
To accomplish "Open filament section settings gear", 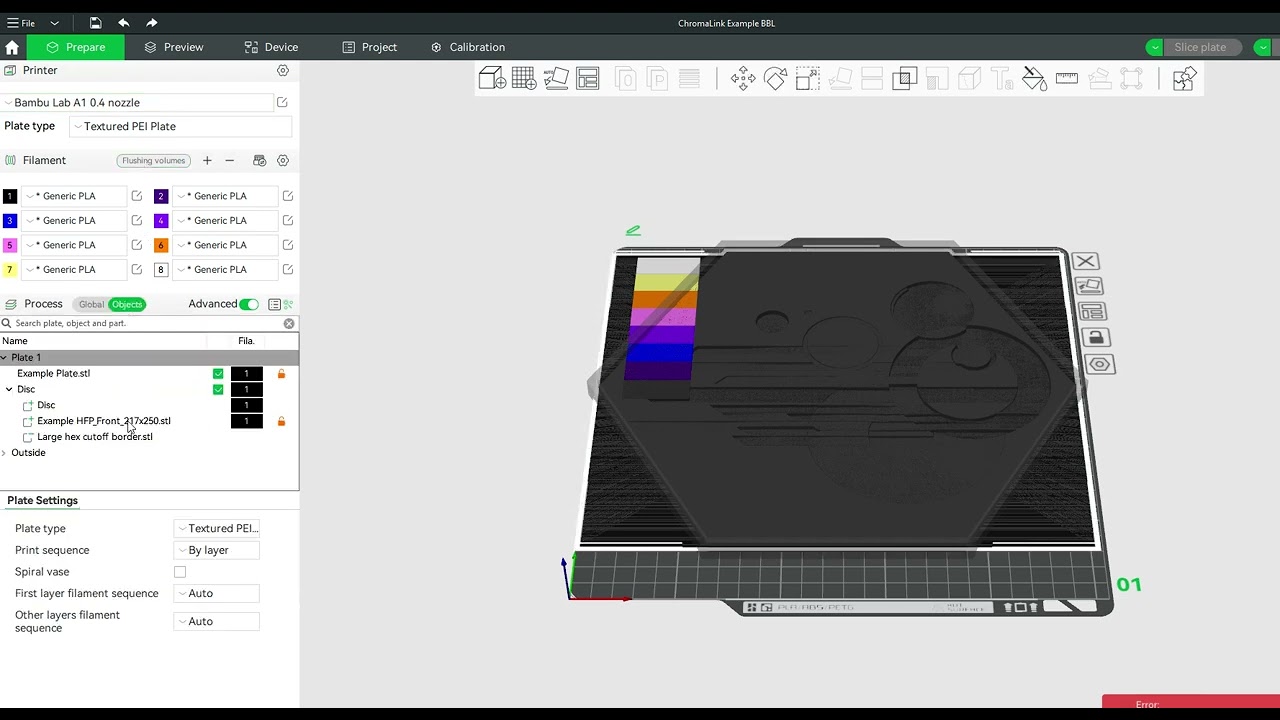I will 283,161.
